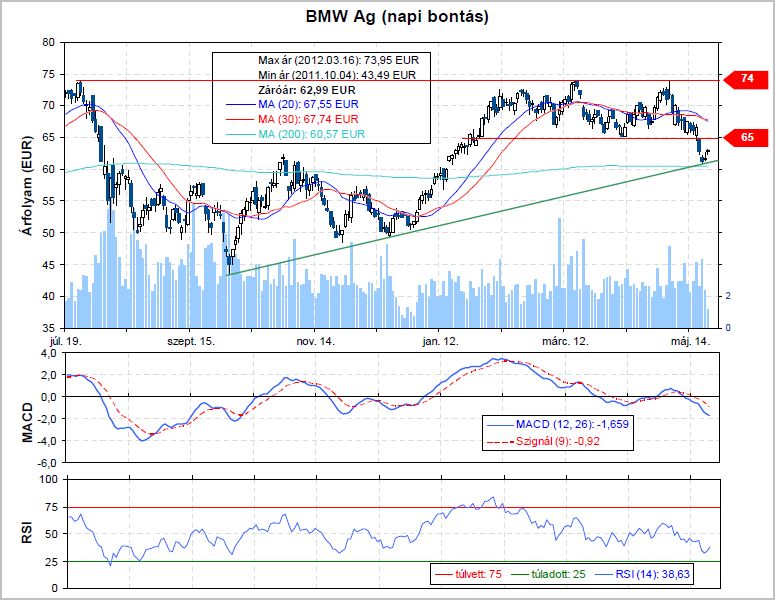Click the 4,0 label on MACD axis

click(50, 353)
